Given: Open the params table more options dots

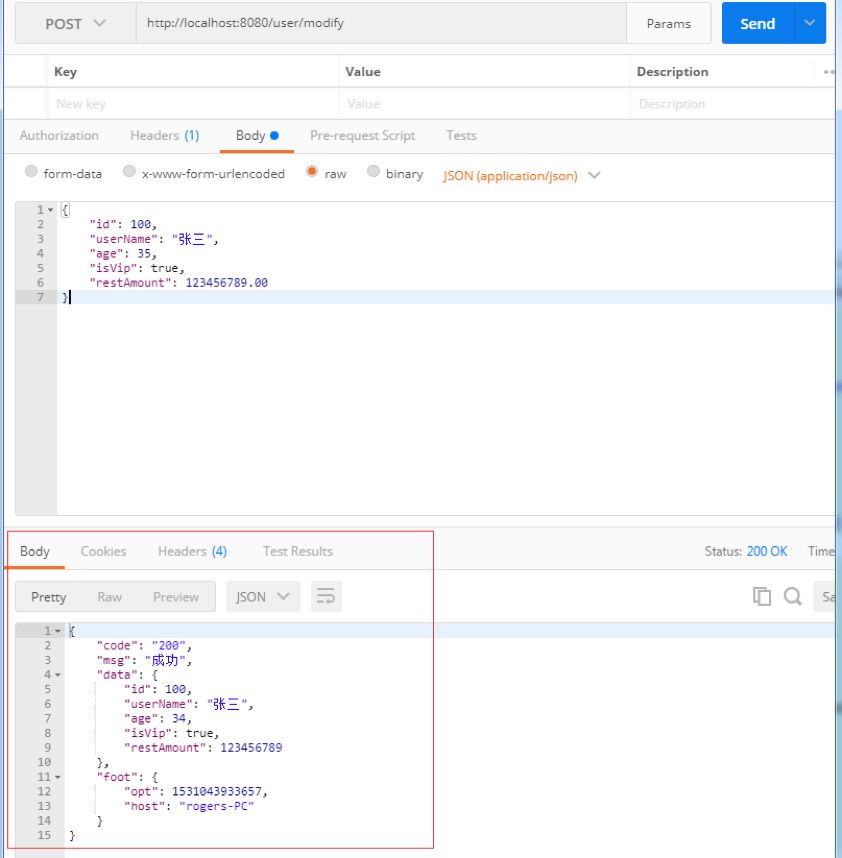Looking at the screenshot, I should [x=828, y=72].
